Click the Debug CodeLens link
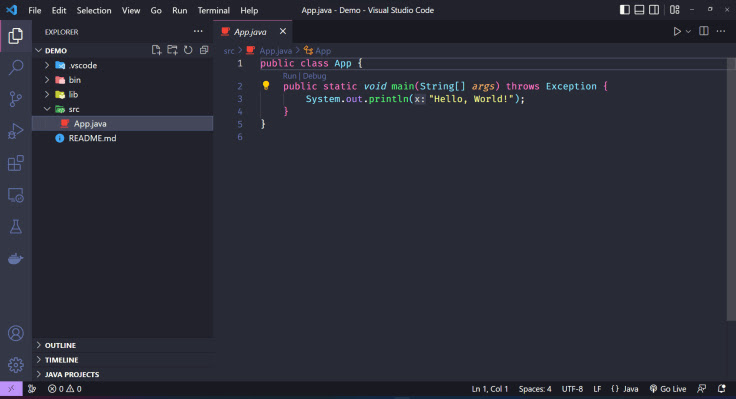The width and height of the screenshot is (736, 399). point(314,76)
